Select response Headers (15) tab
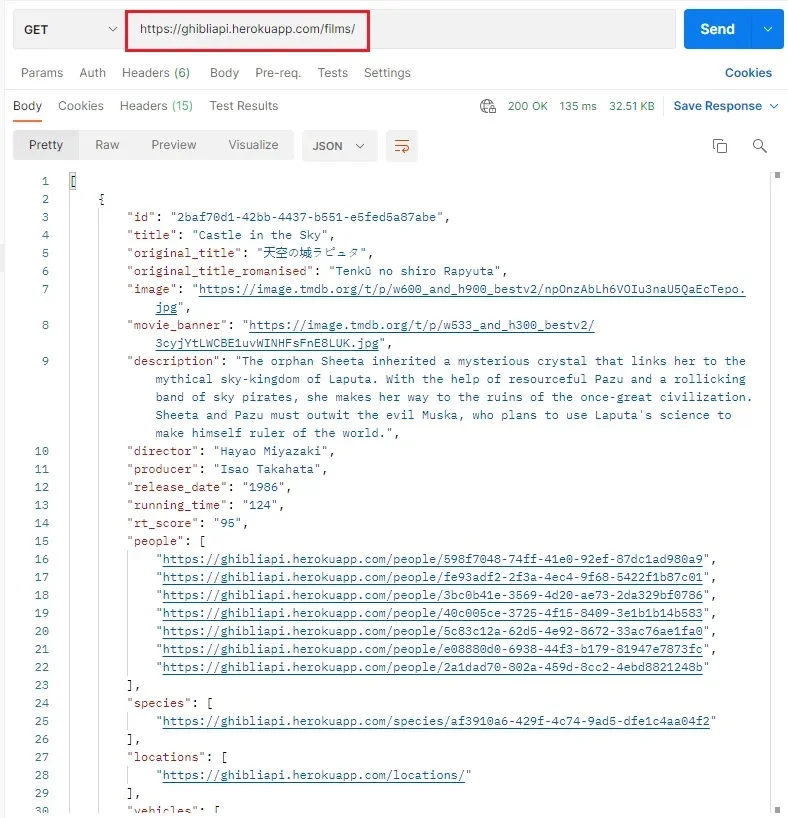The width and height of the screenshot is (788, 818). [156, 106]
